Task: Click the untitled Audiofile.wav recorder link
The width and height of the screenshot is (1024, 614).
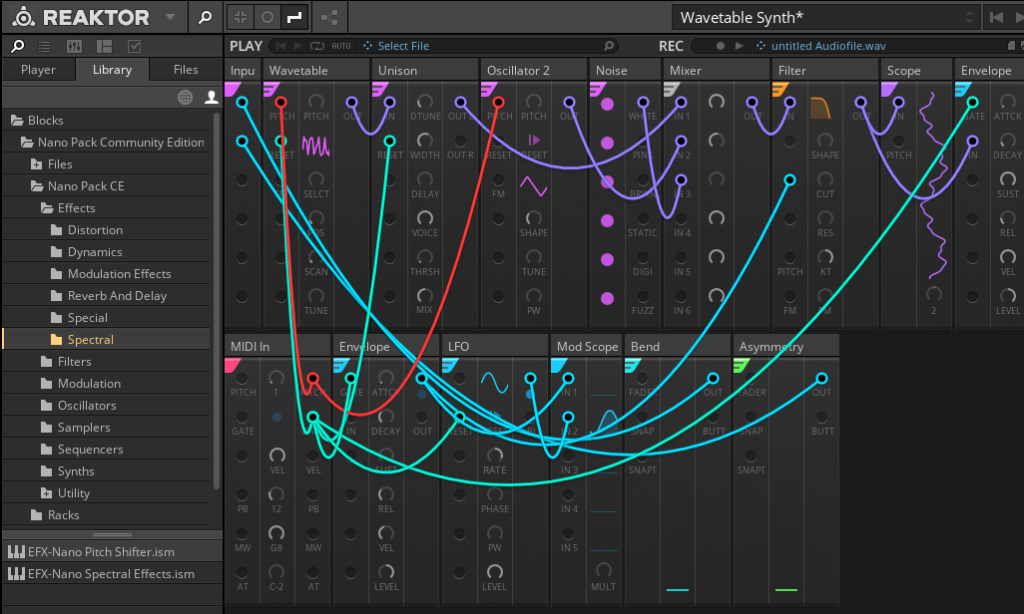Action: coord(827,46)
